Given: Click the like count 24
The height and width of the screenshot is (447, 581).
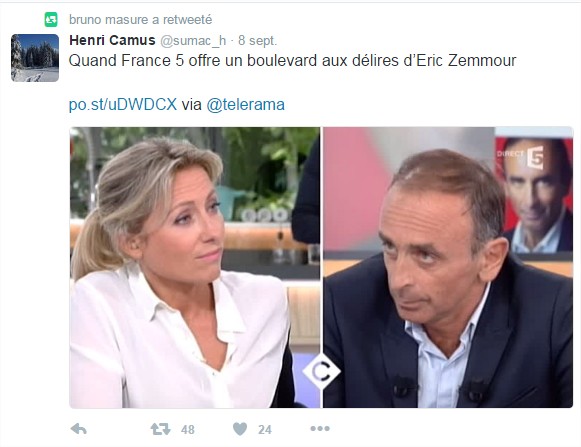Looking at the screenshot, I should coord(265,430).
